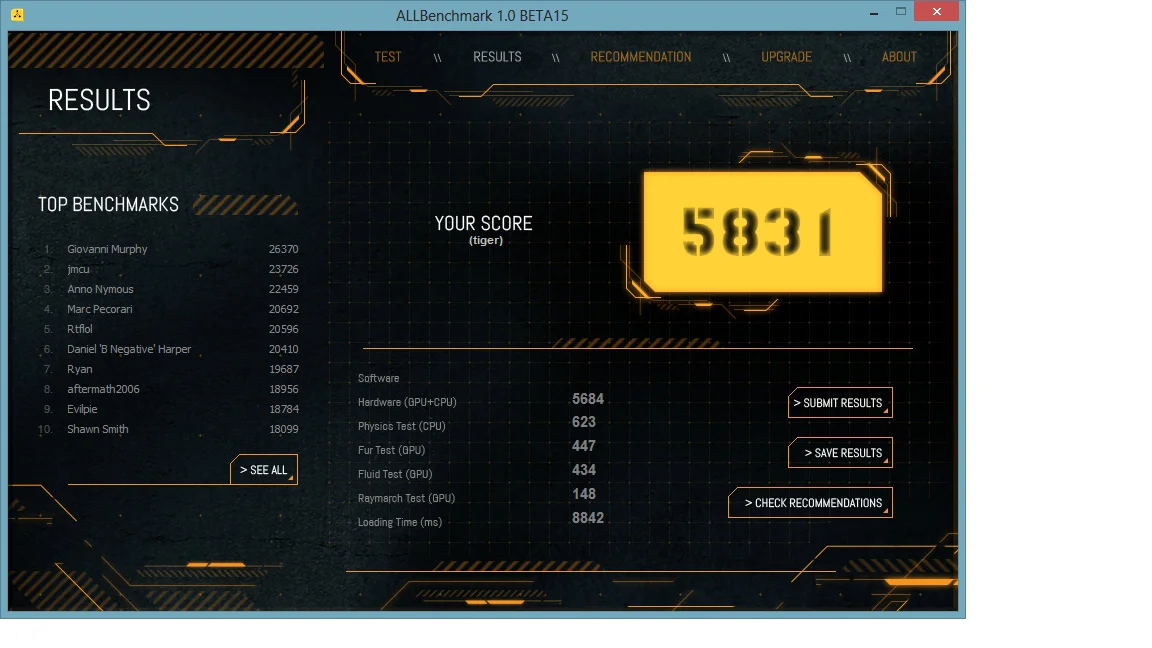This screenshot has height=648, width=1152.
Task: Select the Marc Pecorari leaderboard entry
Action: click(x=170, y=309)
